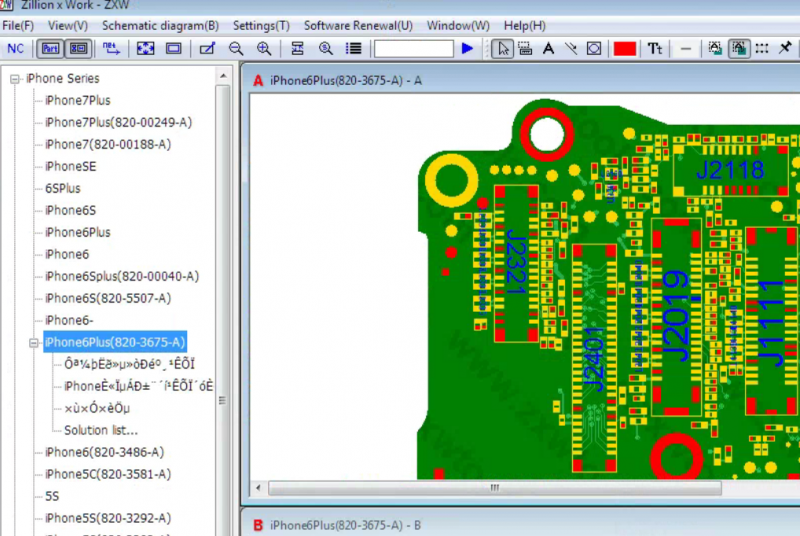Select the circle-in-square shape tool
The height and width of the screenshot is (536, 800).
tap(594, 49)
